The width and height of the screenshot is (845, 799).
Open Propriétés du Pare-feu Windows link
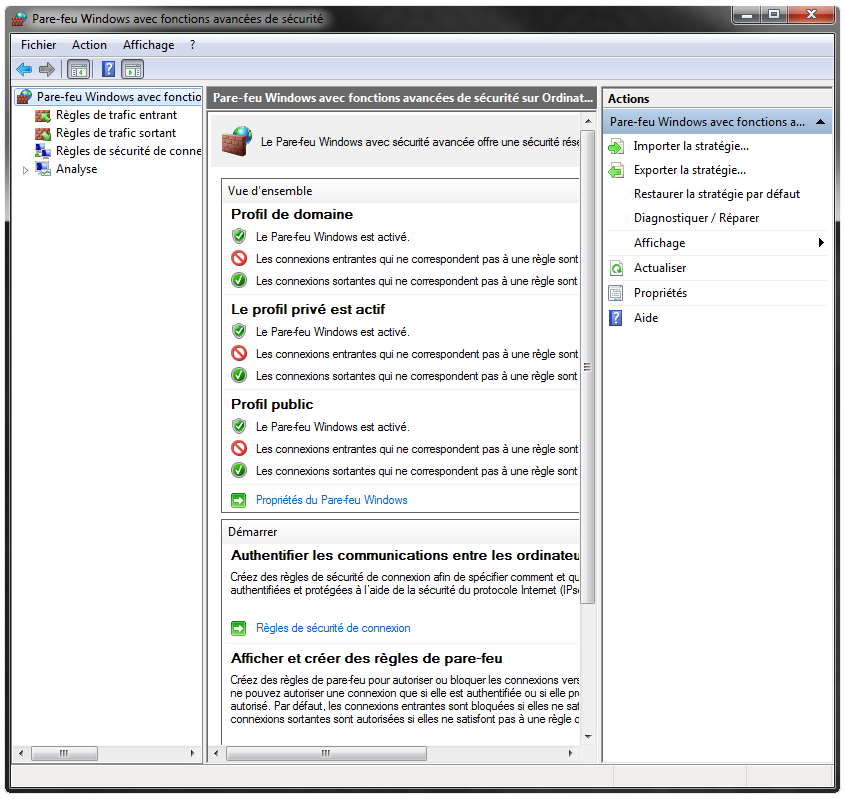coord(331,500)
